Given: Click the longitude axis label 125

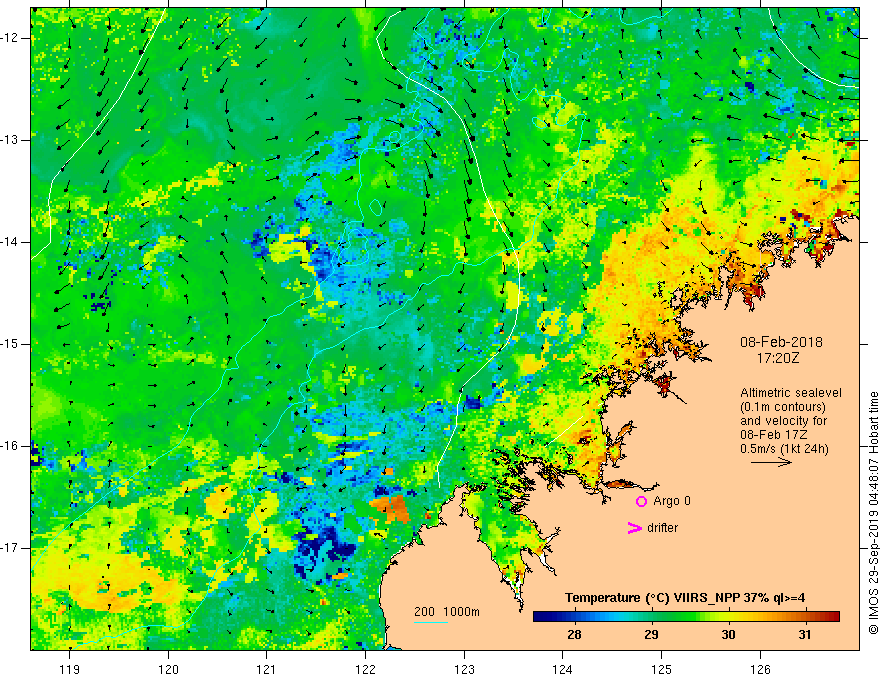Looking at the screenshot, I should [x=662, y=669].
